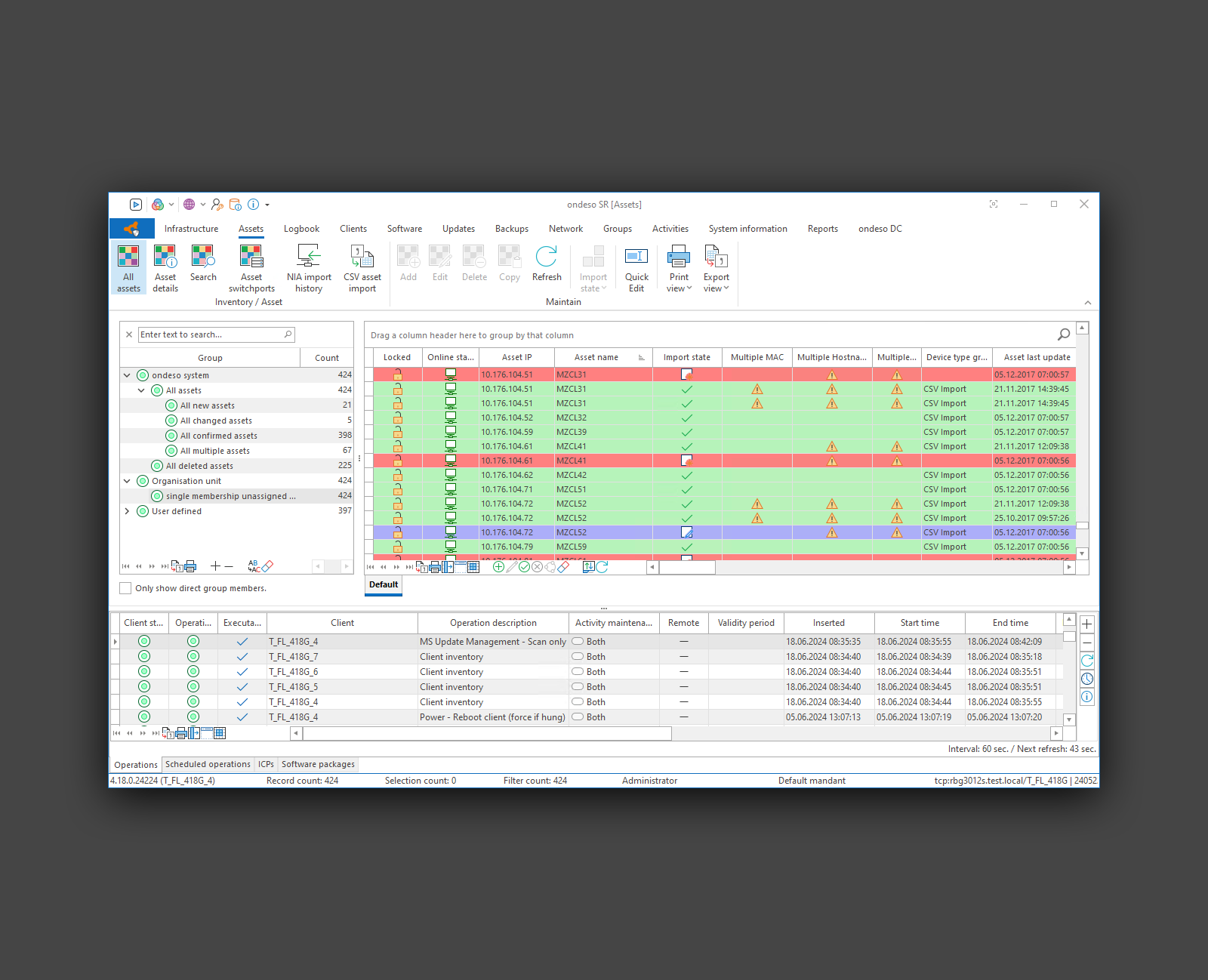Open the Software packages tab
Viewport: 1208px width, 980px height.
pos(318,764)
